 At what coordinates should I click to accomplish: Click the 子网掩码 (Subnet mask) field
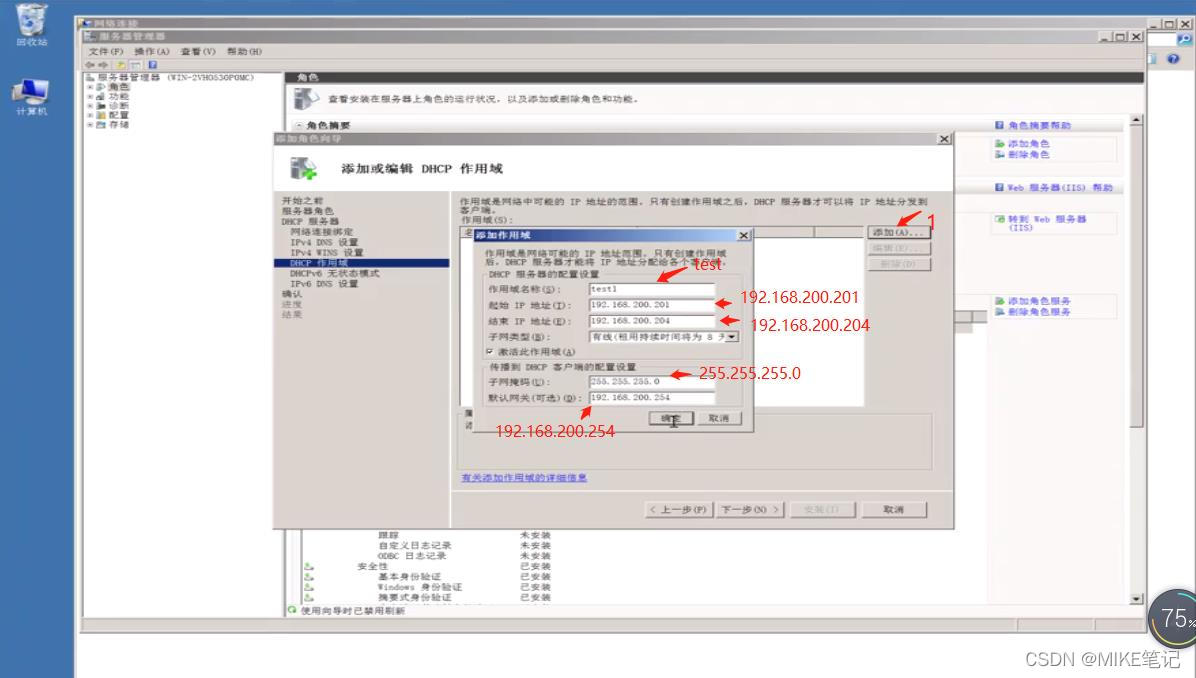click(x=651, y=381)
